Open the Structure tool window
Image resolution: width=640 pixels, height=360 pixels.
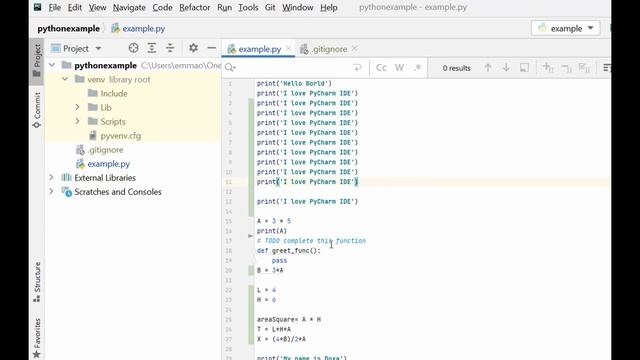37,282
